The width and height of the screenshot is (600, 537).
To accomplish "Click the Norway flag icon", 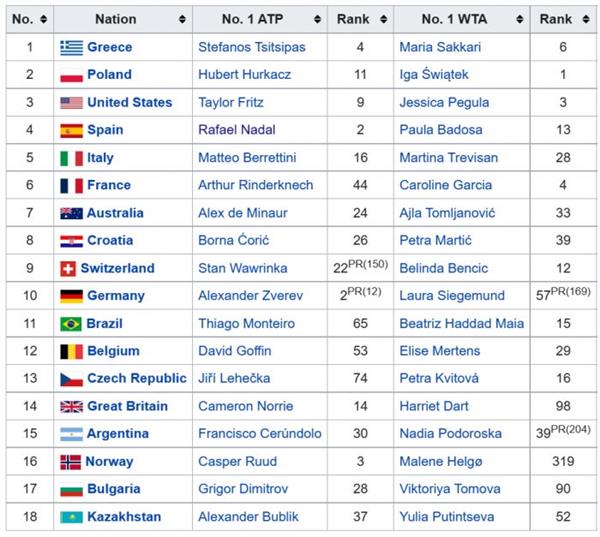I will pos(71,462).
